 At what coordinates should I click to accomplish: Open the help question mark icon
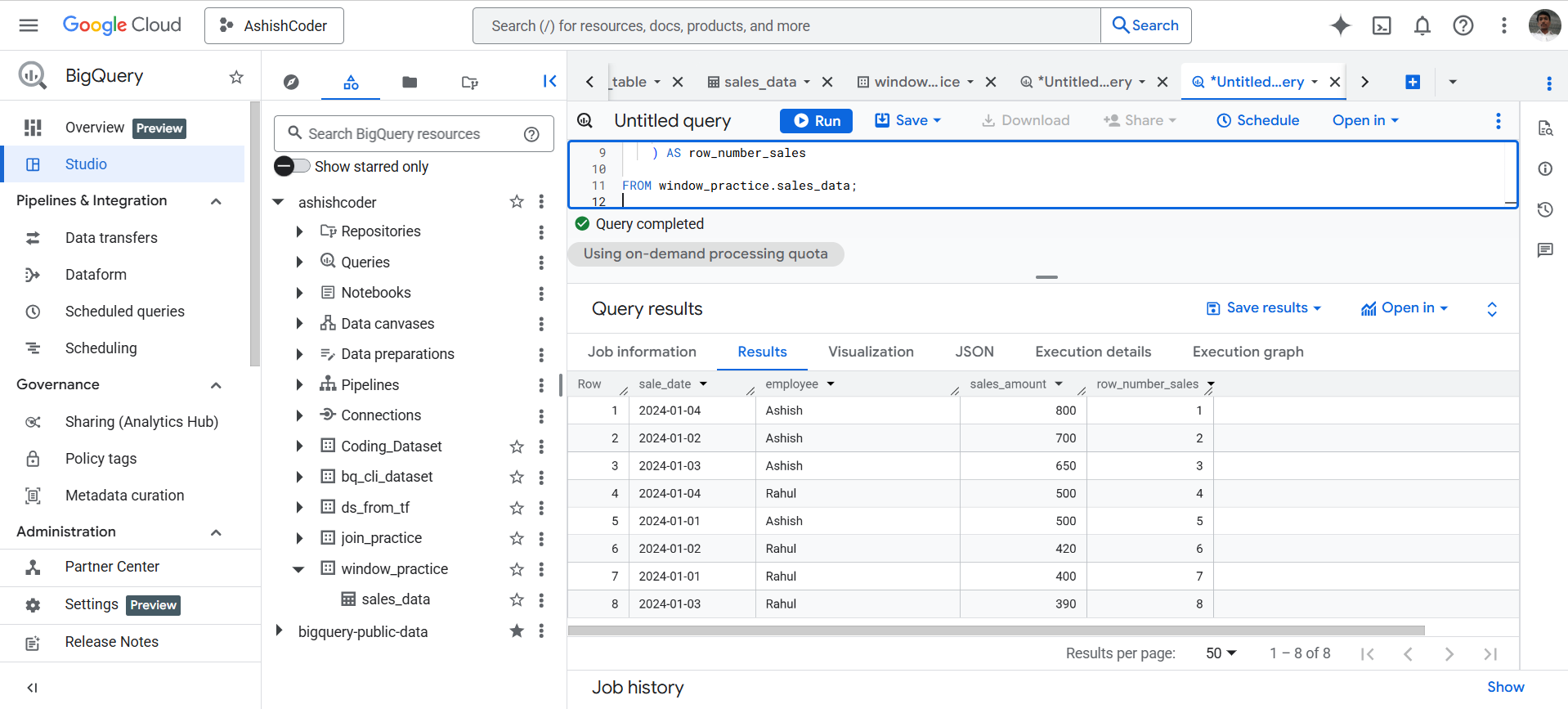tap(1463, 25)
